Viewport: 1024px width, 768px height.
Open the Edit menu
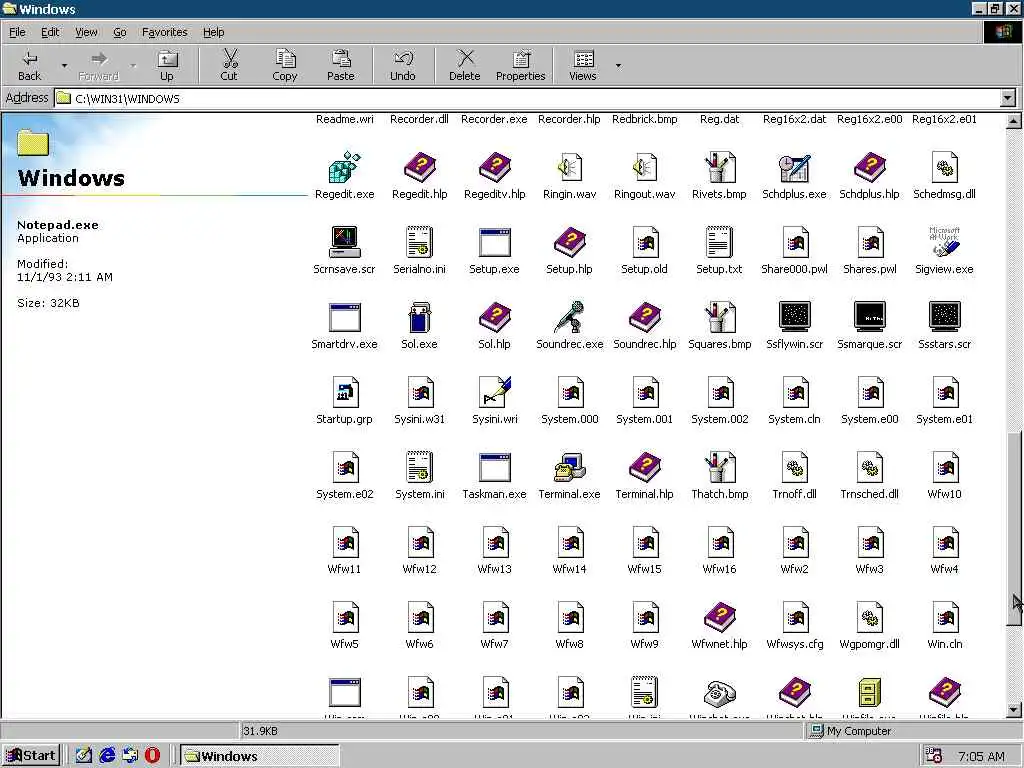[x=50, y=32]
